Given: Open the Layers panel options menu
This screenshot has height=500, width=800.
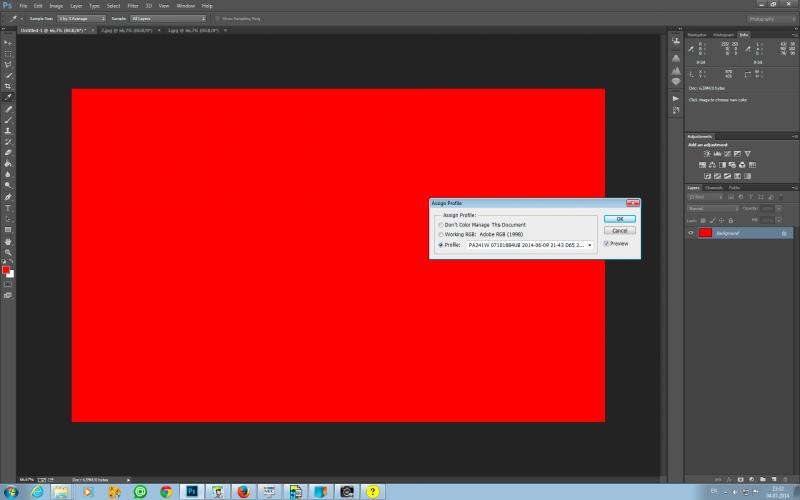Looking at the screenshot, I should coord(794,188).
